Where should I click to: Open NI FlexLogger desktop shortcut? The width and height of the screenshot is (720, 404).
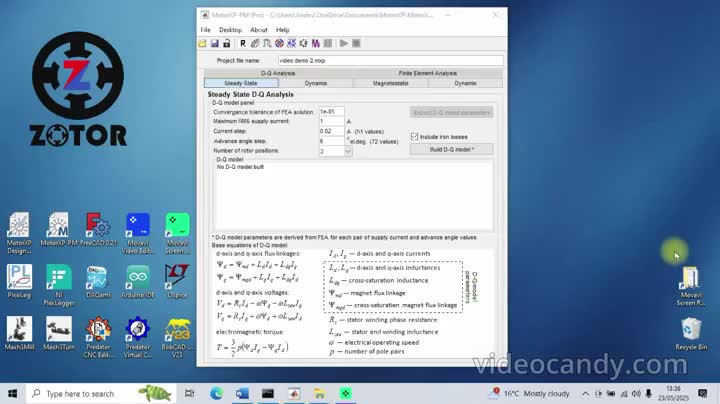[59, 286]
